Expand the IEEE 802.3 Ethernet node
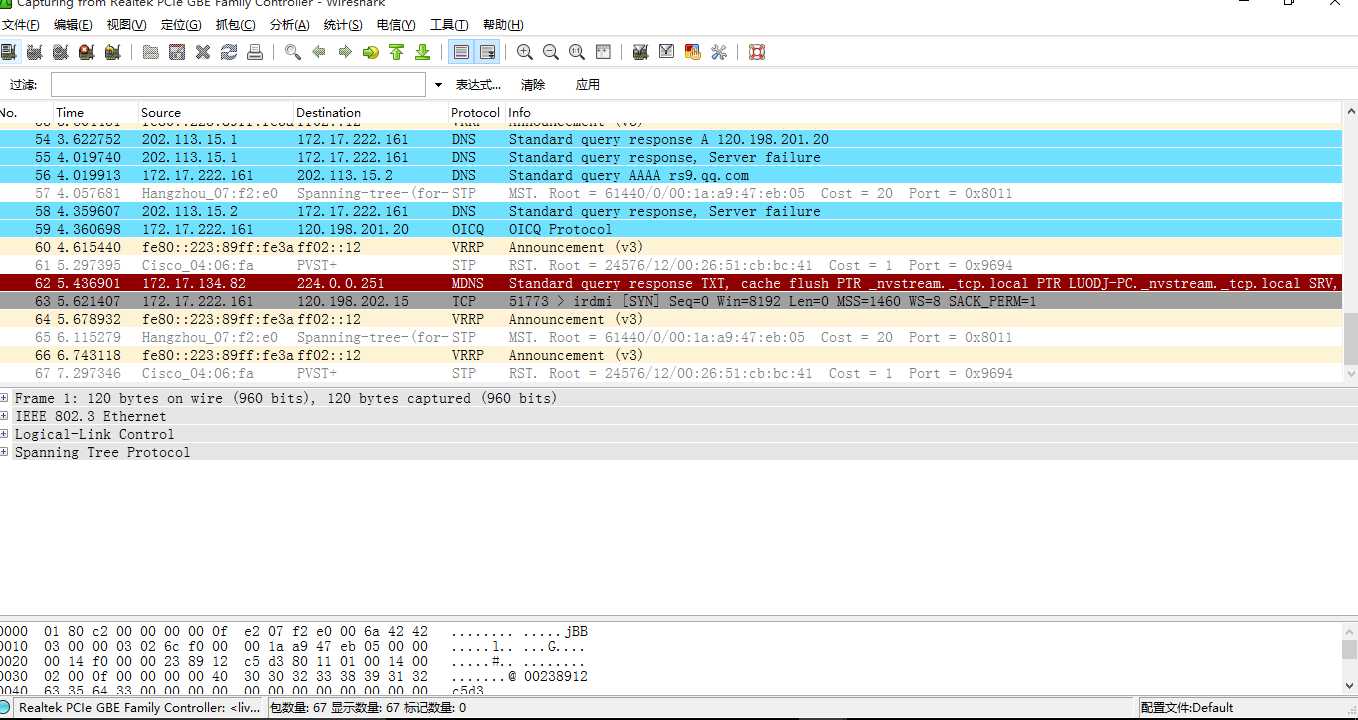 [x=5, y=416]
